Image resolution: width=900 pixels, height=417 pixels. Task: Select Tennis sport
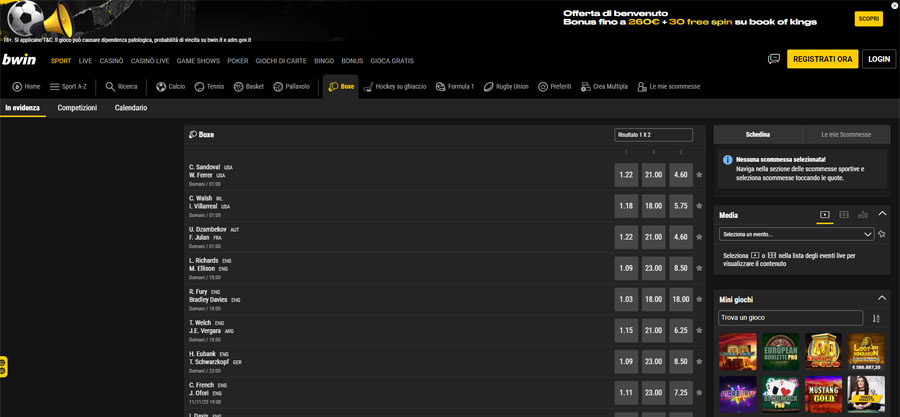click(209, 87)
